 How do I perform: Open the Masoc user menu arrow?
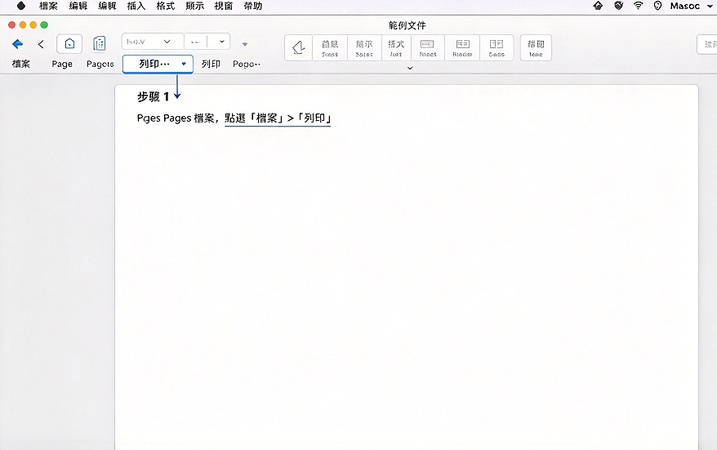click(710, 6)
